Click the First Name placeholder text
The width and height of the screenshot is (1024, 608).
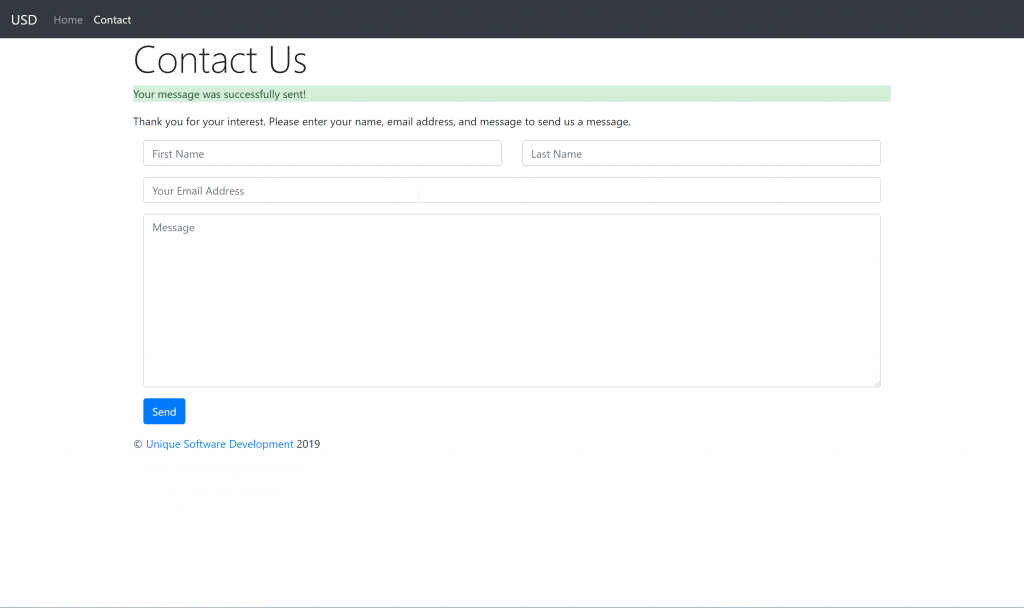(177, 153)
